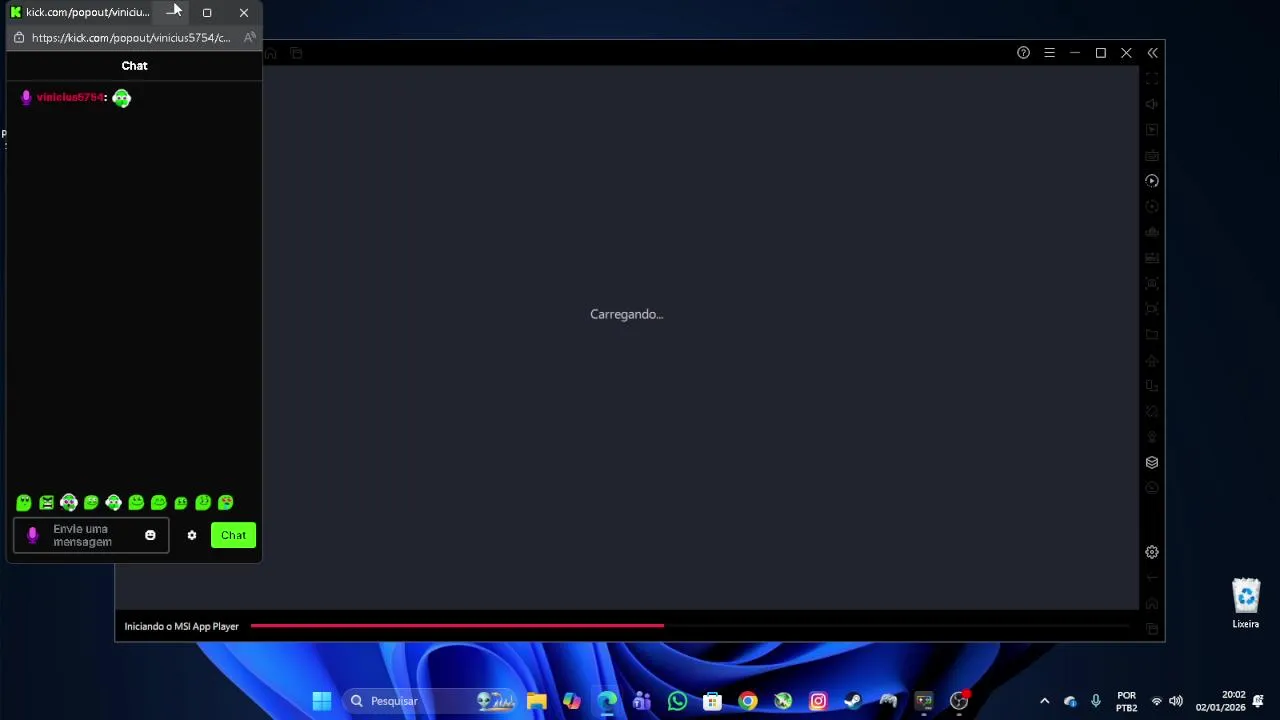This screenshot has height=720, width=1280.
Task: Open Microsoft Teams taskbar icon
Action: 642,701
